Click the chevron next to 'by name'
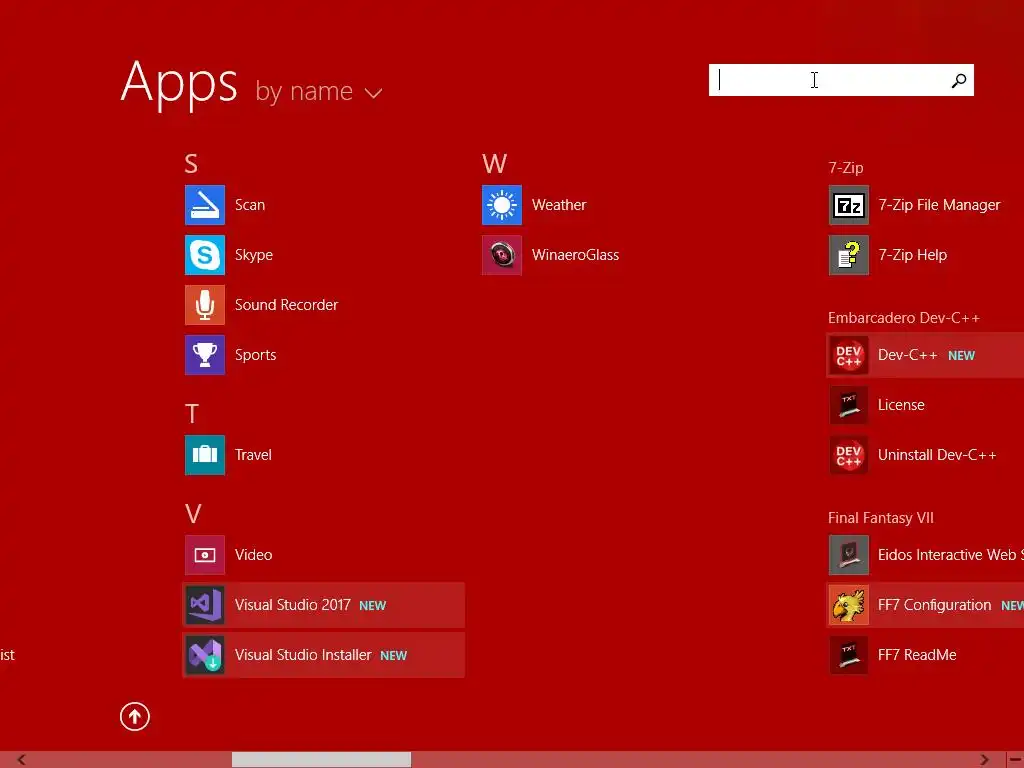Viewport: 1024px width, 768px height. point(374,93)
